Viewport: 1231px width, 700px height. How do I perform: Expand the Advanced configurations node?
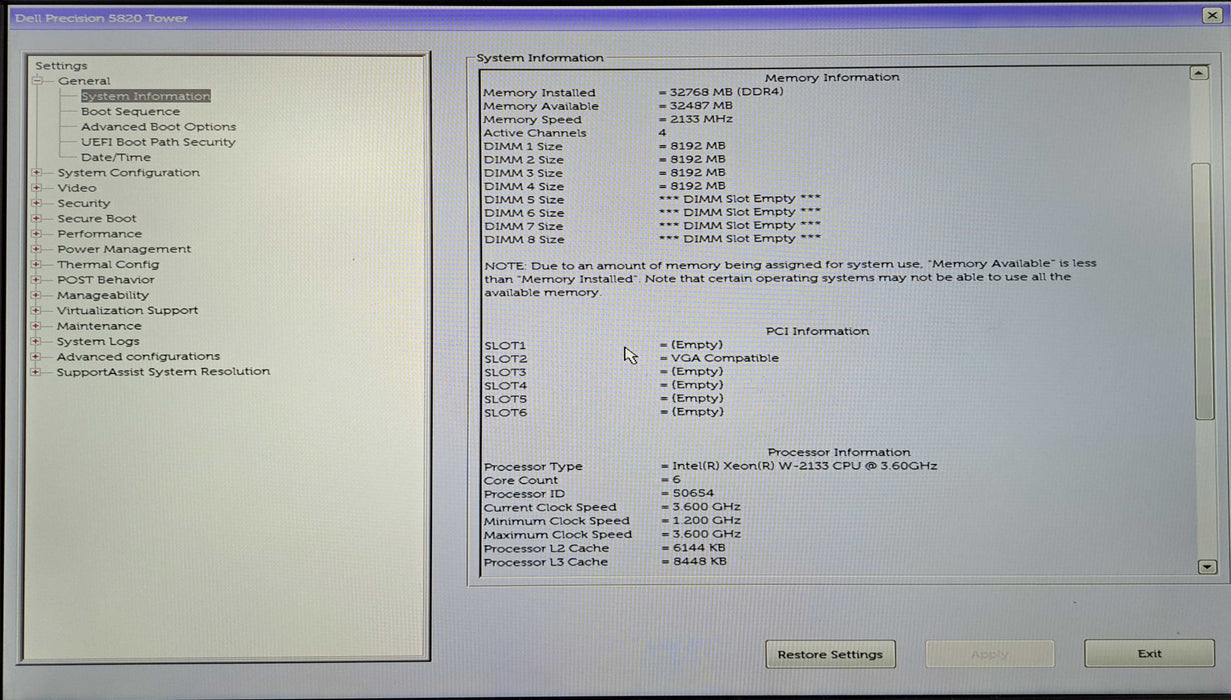pos(37,357)
